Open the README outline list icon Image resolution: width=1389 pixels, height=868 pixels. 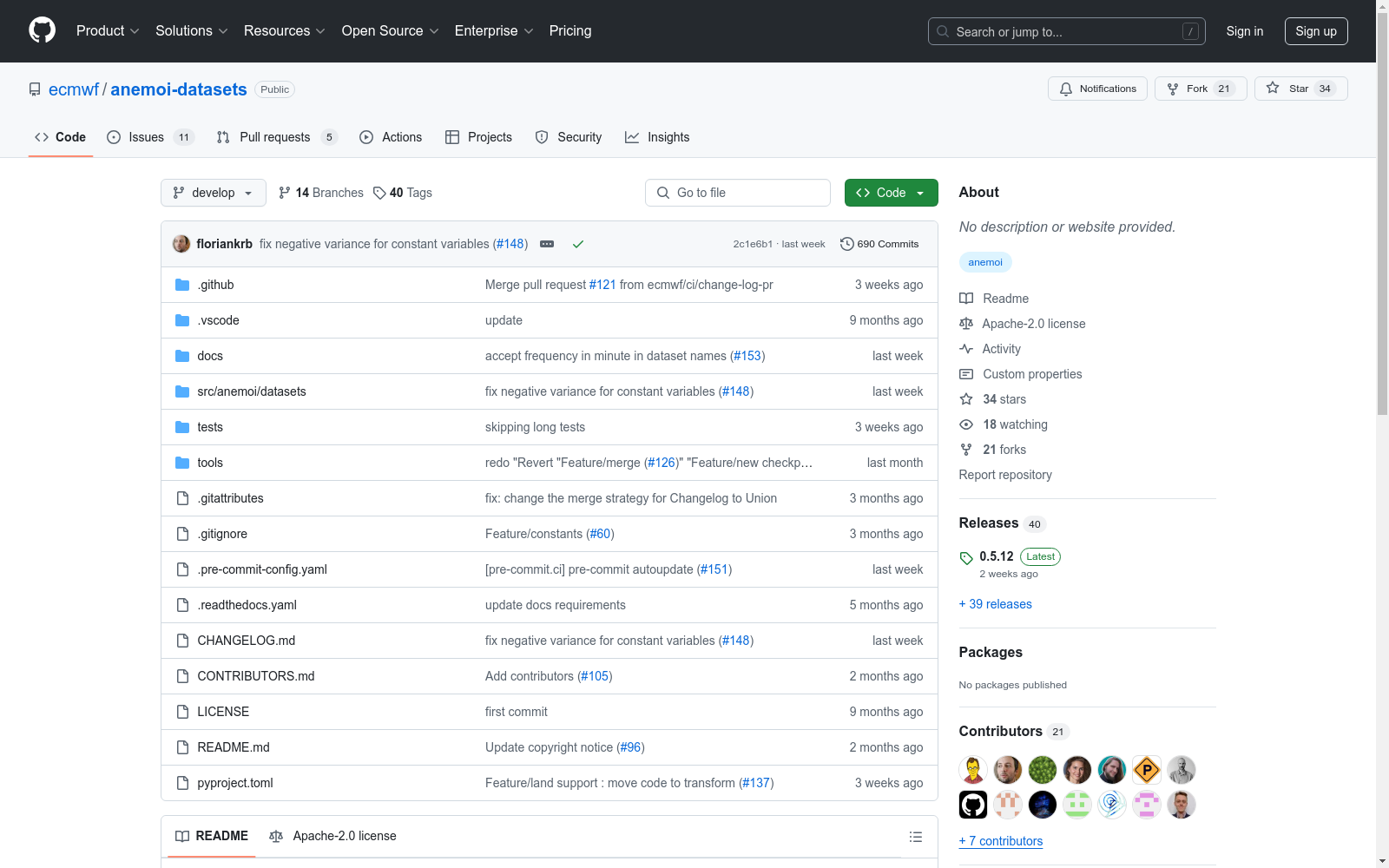click(915, 837)
